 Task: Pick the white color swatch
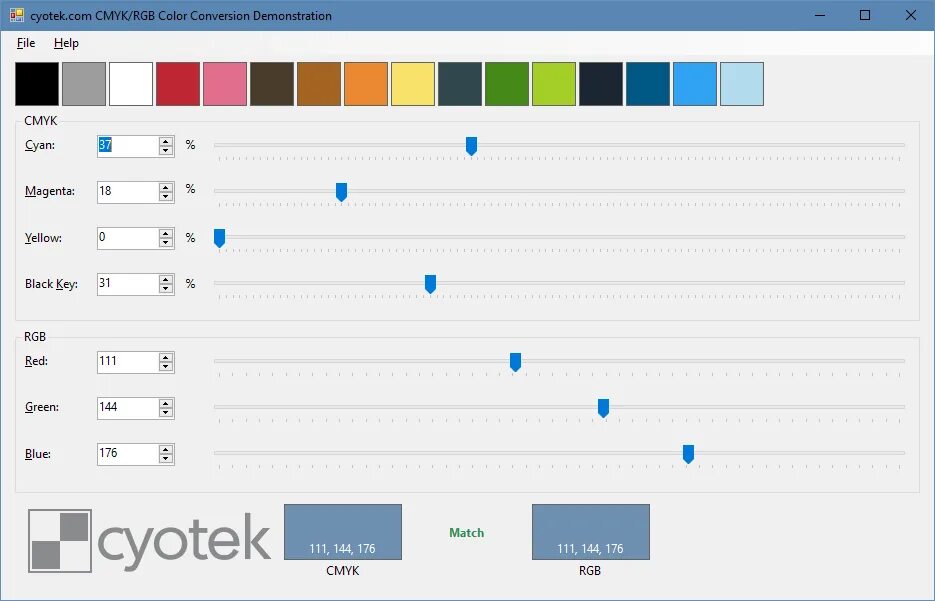coord(131,84)
